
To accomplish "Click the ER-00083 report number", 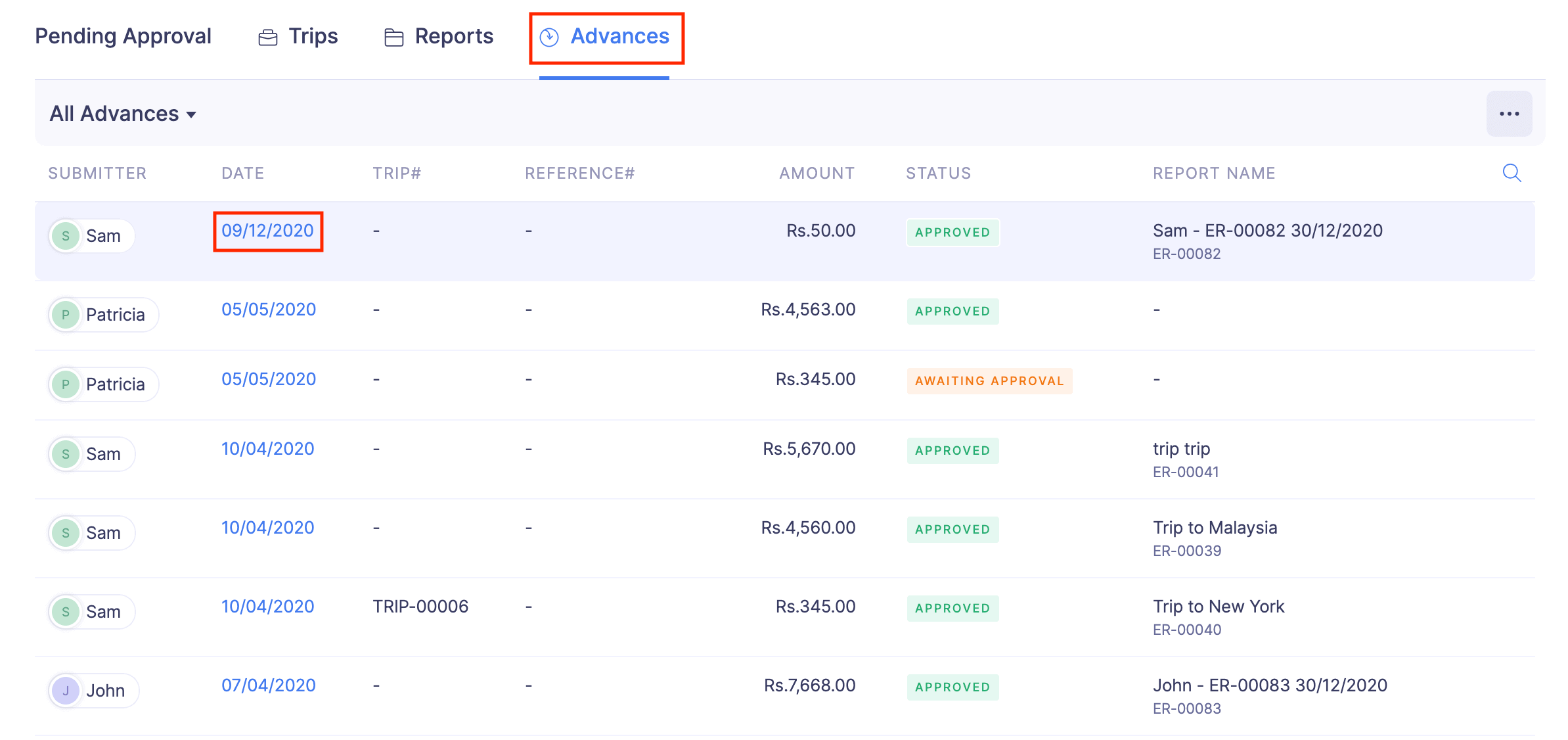I will click(1186, 708).
